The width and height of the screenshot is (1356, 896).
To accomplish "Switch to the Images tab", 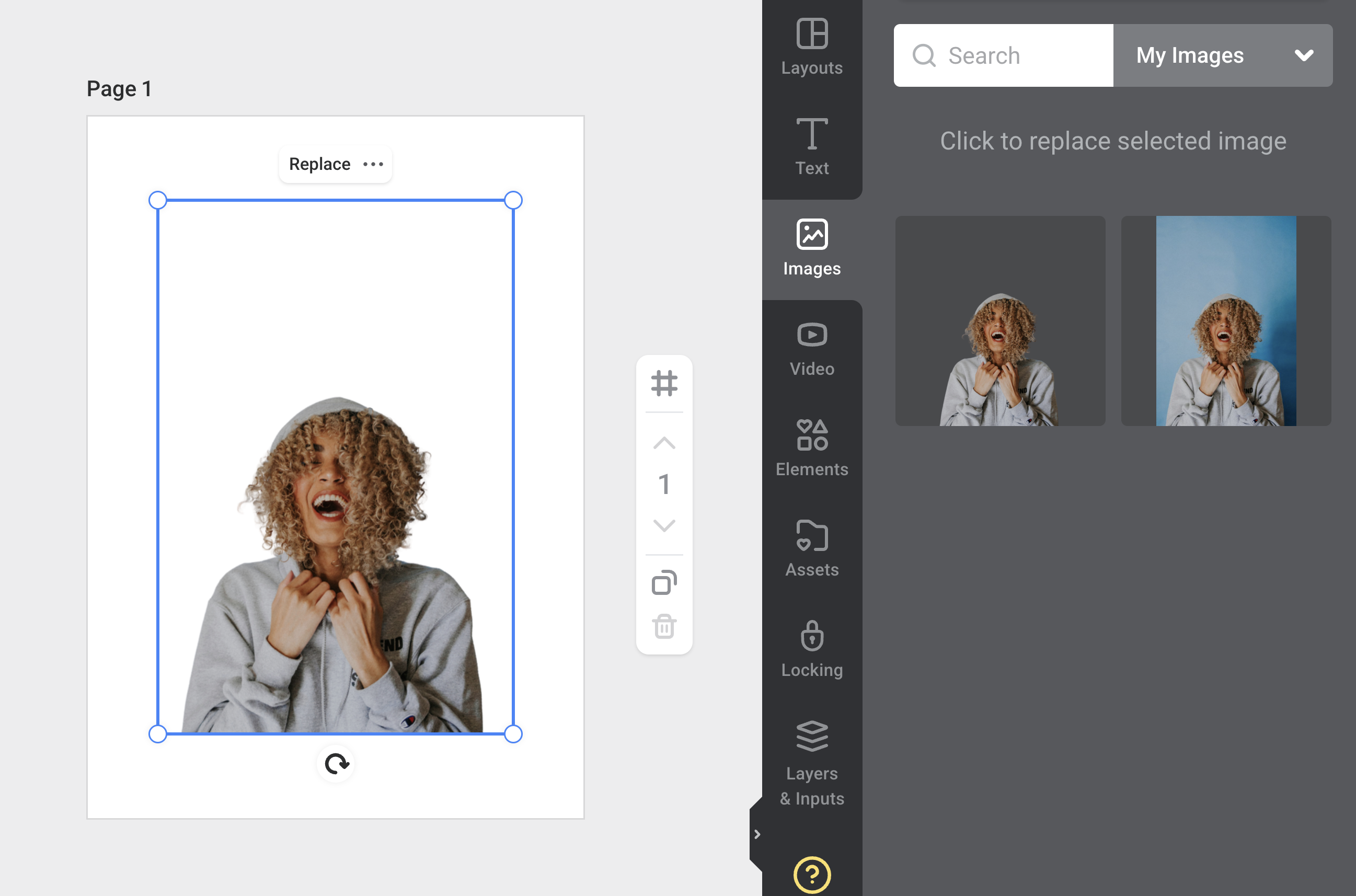I will (x=811, y=247).
